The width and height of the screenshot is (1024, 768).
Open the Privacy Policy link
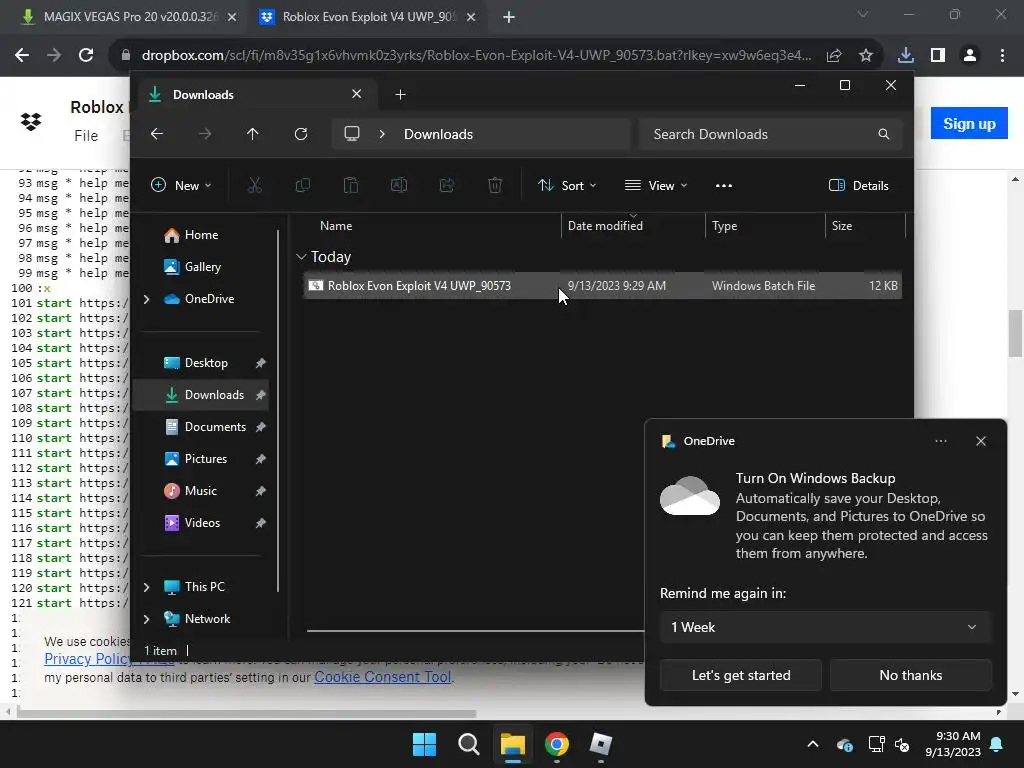88,659
